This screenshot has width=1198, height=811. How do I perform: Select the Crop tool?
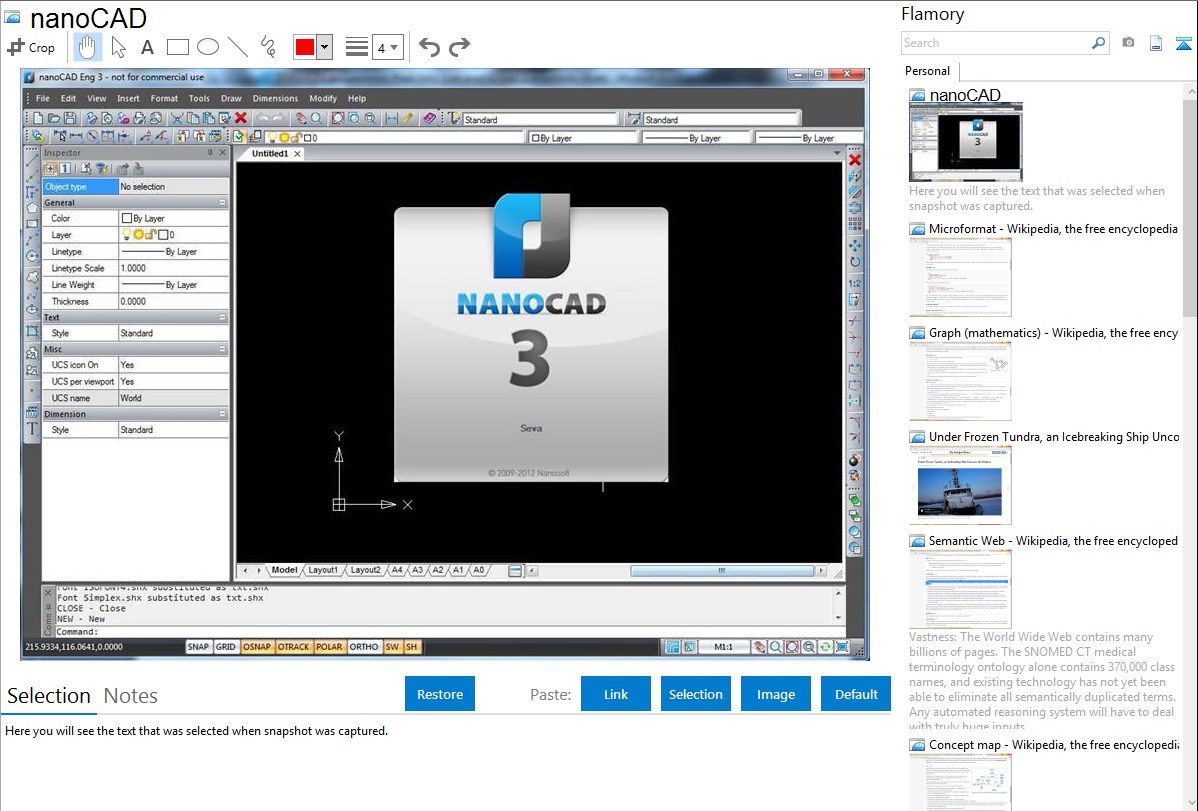pos(31,47)
